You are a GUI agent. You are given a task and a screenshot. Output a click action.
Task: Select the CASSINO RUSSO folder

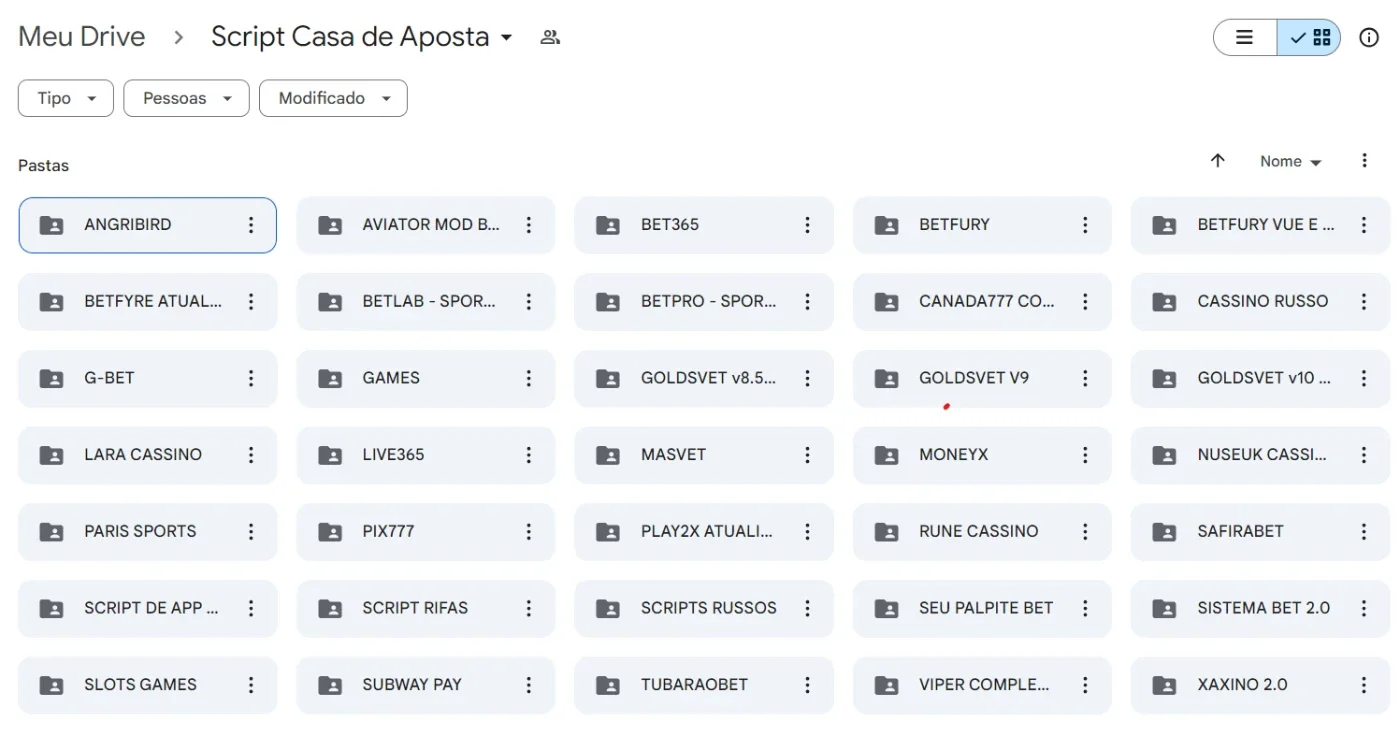[x=1260, y=302]
